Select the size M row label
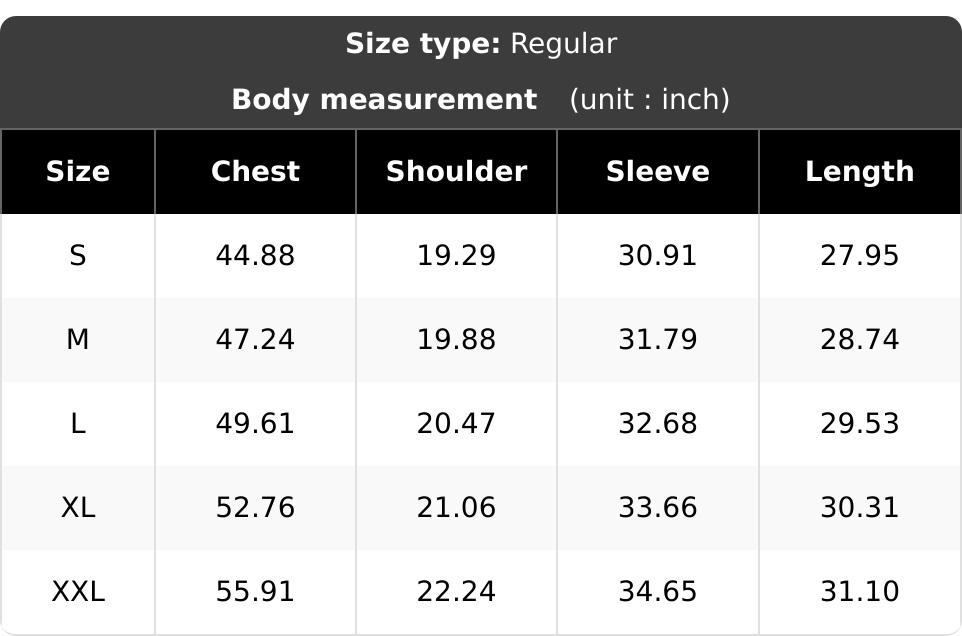 (x=78, y=340)
